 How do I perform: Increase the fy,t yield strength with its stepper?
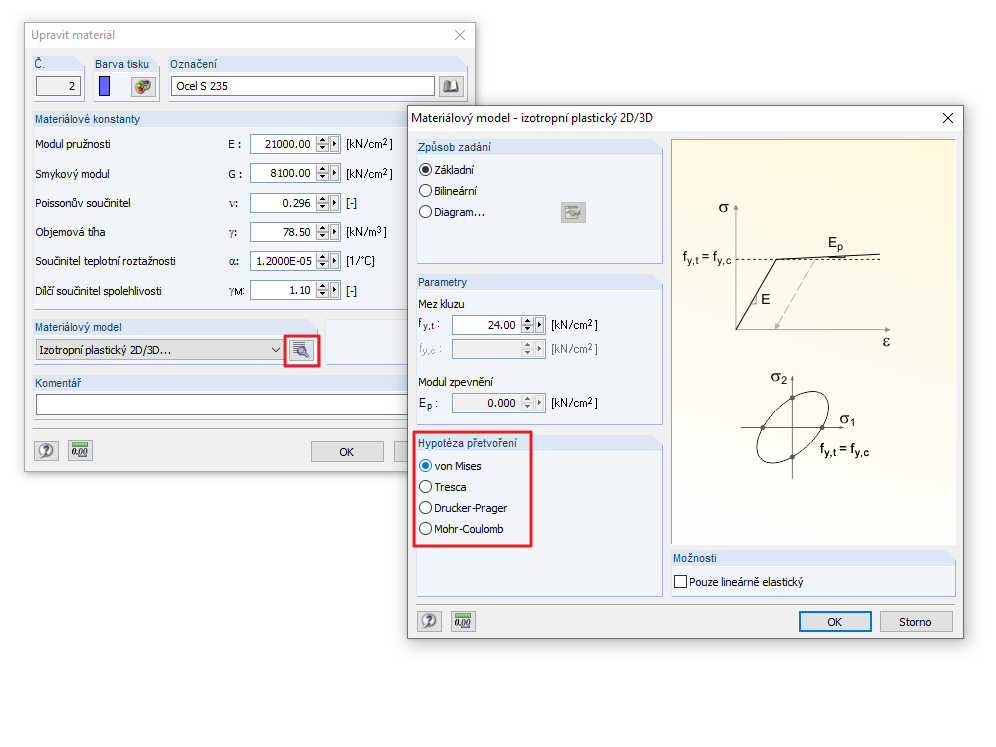(525, 320)
